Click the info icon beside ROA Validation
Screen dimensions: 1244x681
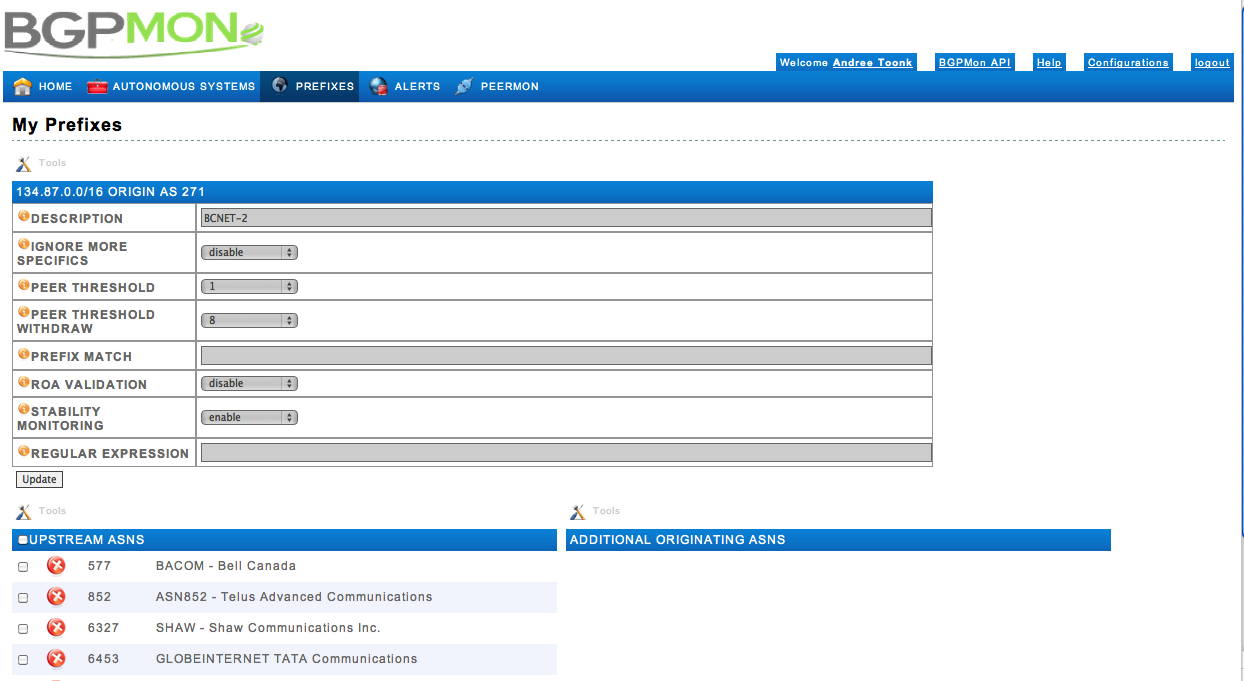pyautogui.click(x=24, y=383)
